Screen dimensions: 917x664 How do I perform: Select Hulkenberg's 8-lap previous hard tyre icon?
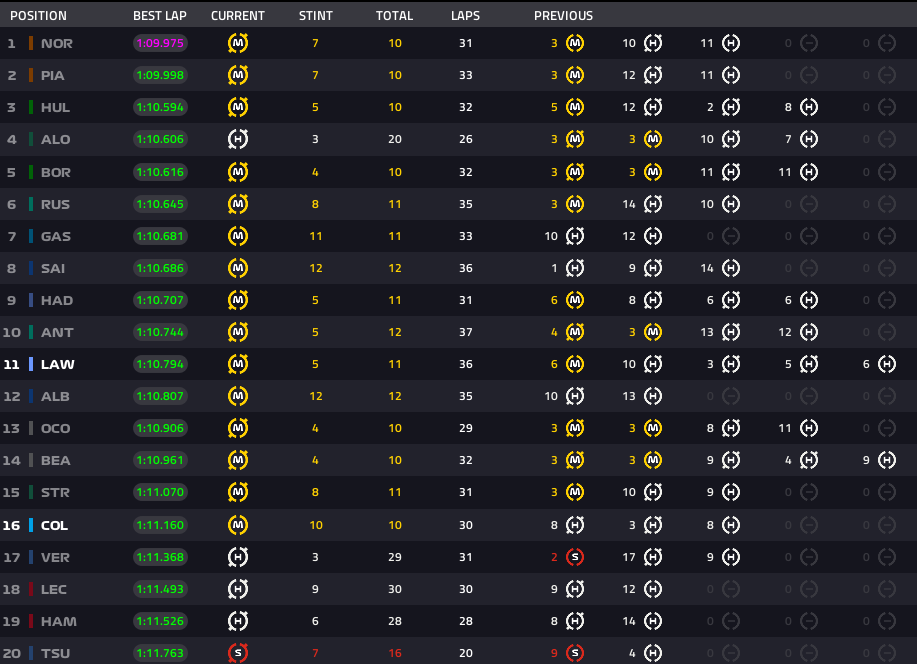point(809,108)
